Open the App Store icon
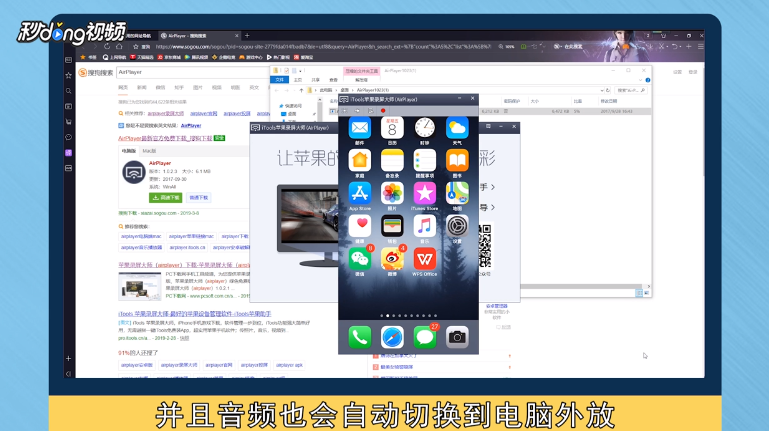The height and width of the screenshot is (431, 769). [x=359, y=193]
